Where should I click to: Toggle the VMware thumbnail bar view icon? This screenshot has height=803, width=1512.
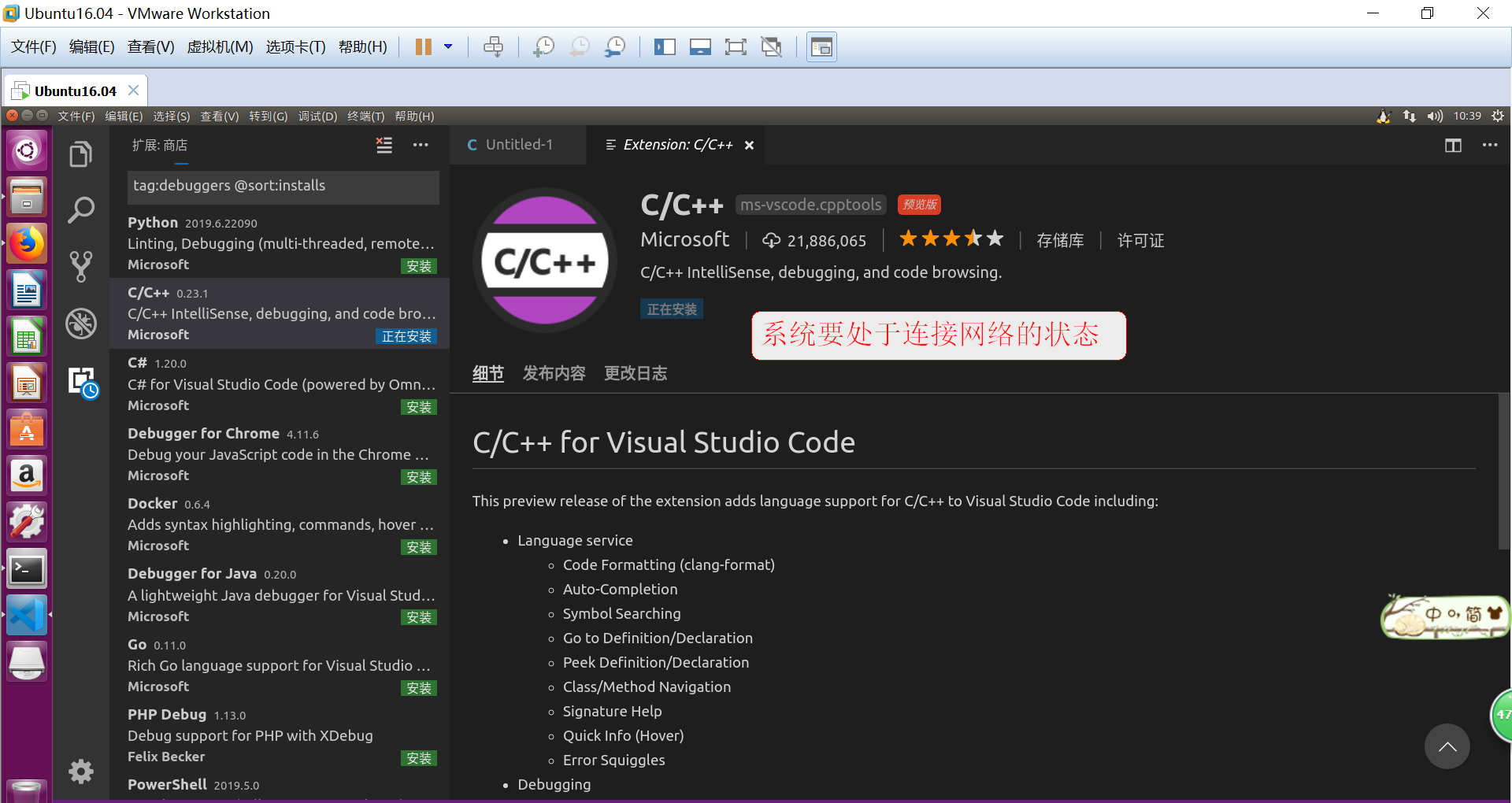[x=700, y=47]
